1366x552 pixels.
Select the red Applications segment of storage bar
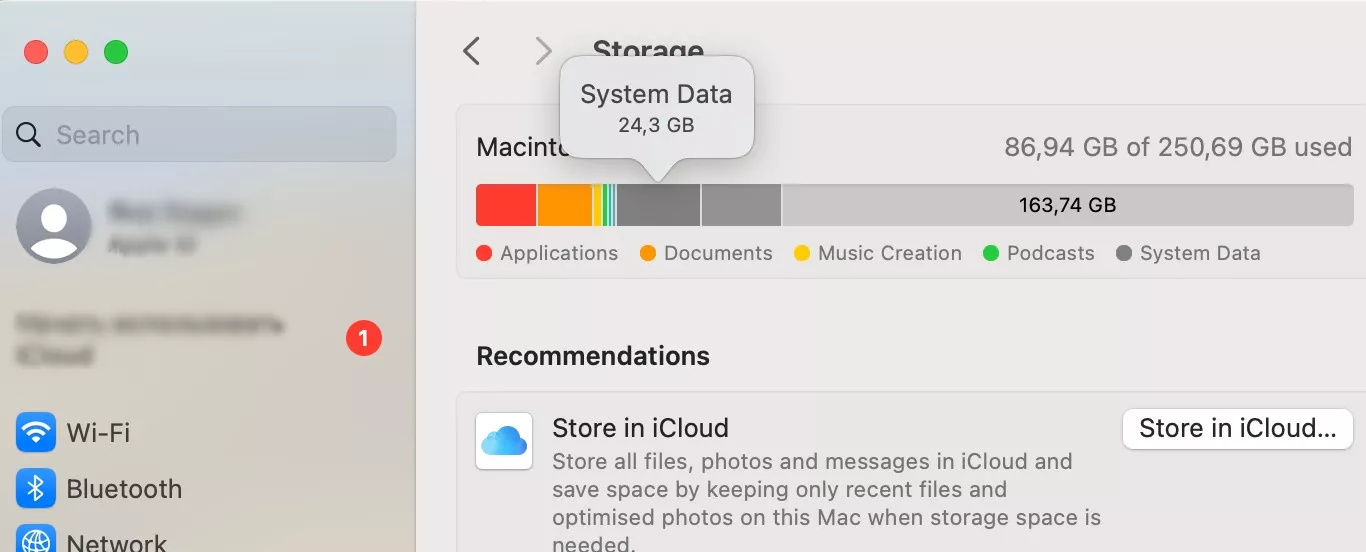click(x=506, y=205)
